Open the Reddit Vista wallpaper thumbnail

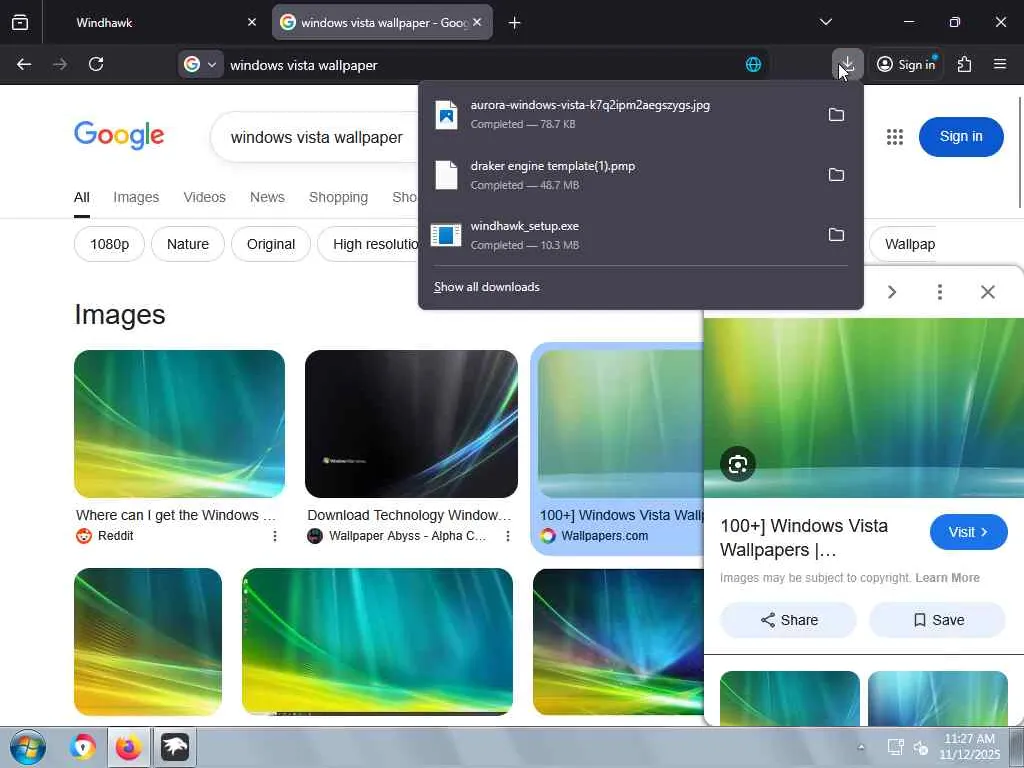coord(180,424)
